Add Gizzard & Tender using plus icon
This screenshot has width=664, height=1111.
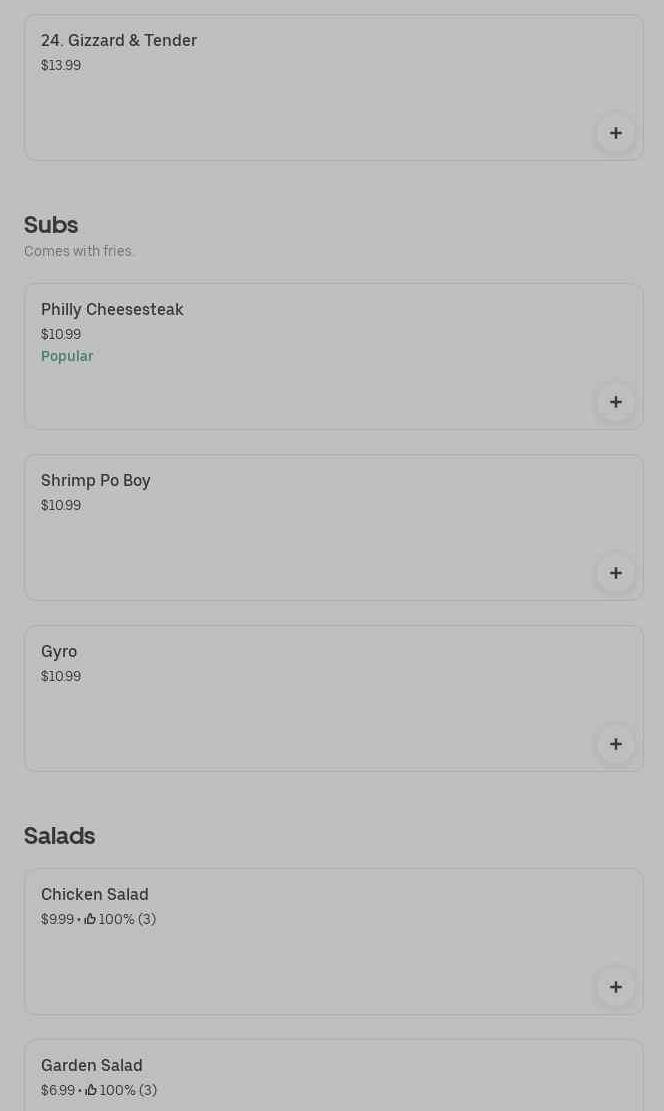[616, 133]
